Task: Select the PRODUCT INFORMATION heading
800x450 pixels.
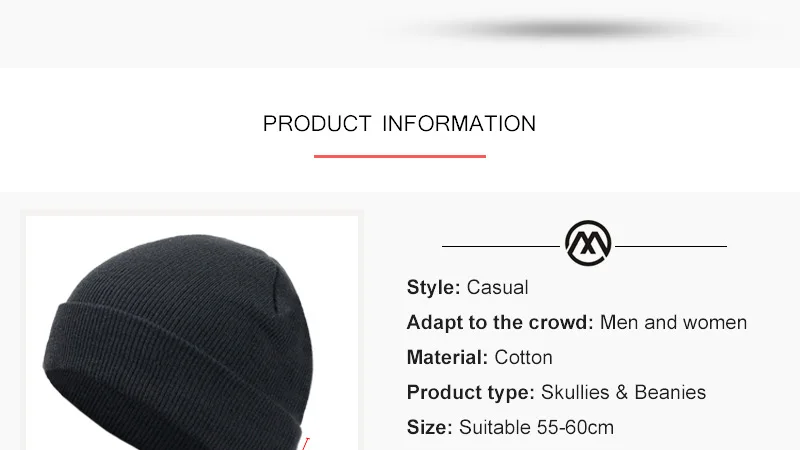Action: pyautogui.click(x=399, y=124)
